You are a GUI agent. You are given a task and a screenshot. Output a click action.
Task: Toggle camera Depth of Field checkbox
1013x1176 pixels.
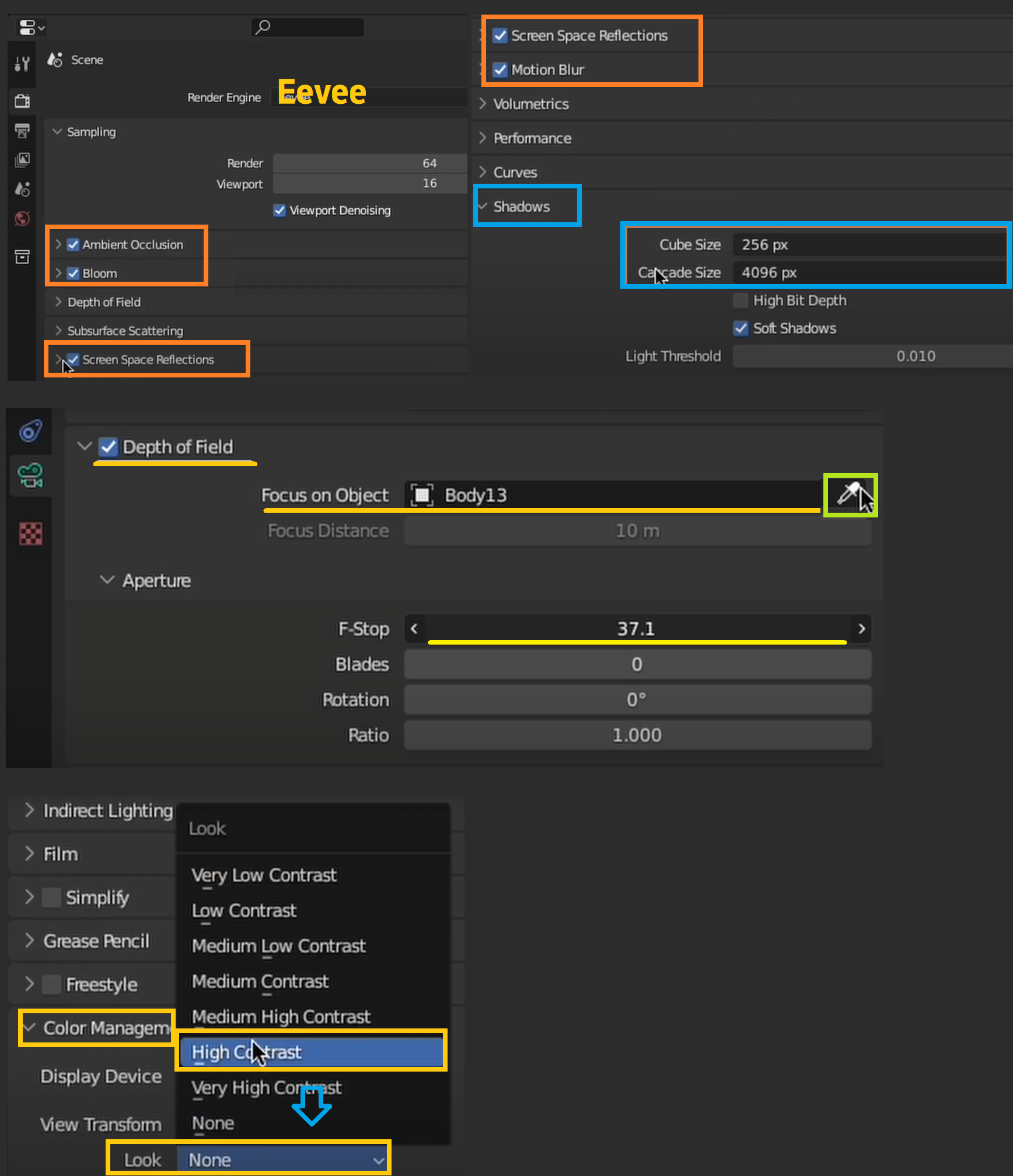tap(108, 447)
